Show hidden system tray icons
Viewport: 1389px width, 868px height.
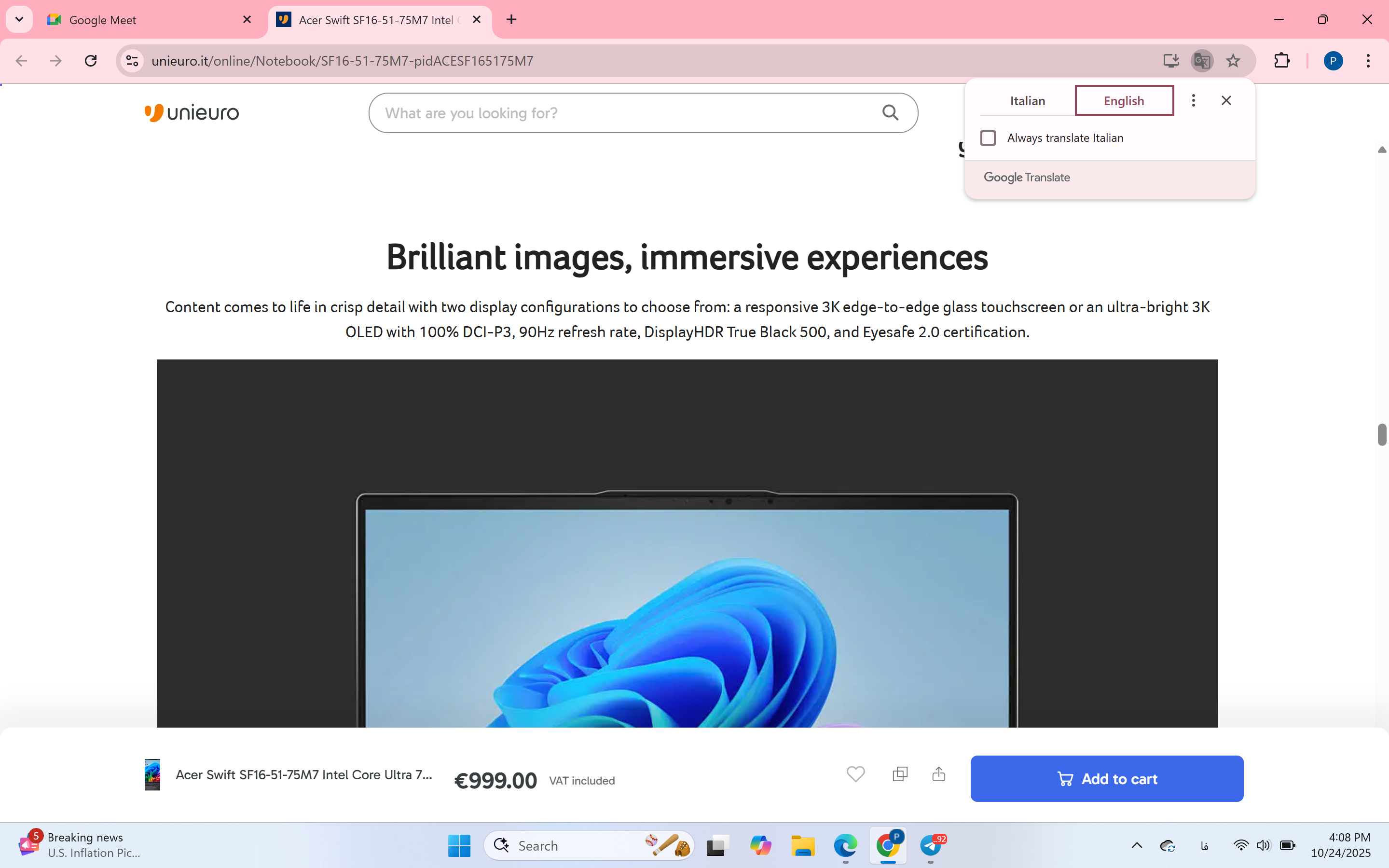(x=1137, y=845)
